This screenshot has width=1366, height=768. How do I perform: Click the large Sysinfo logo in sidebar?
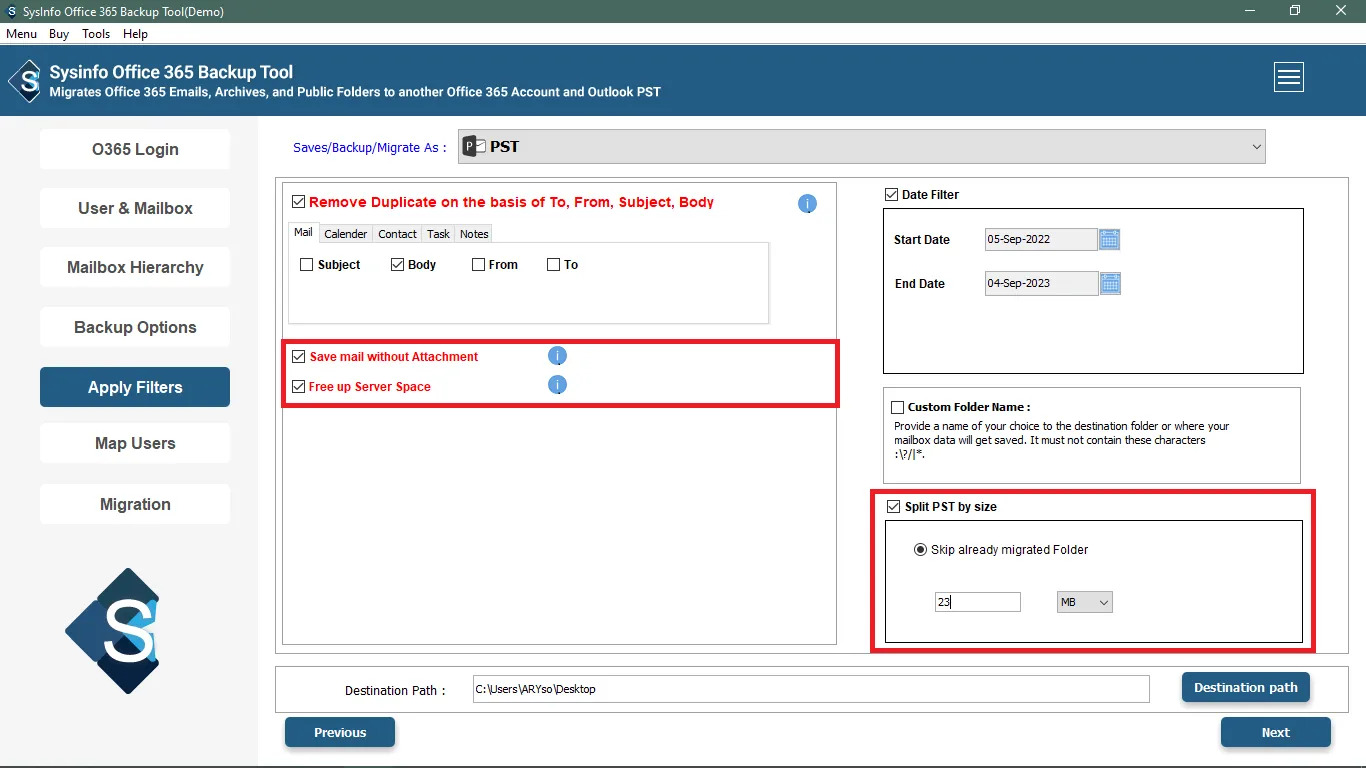[x=113, y=631]
